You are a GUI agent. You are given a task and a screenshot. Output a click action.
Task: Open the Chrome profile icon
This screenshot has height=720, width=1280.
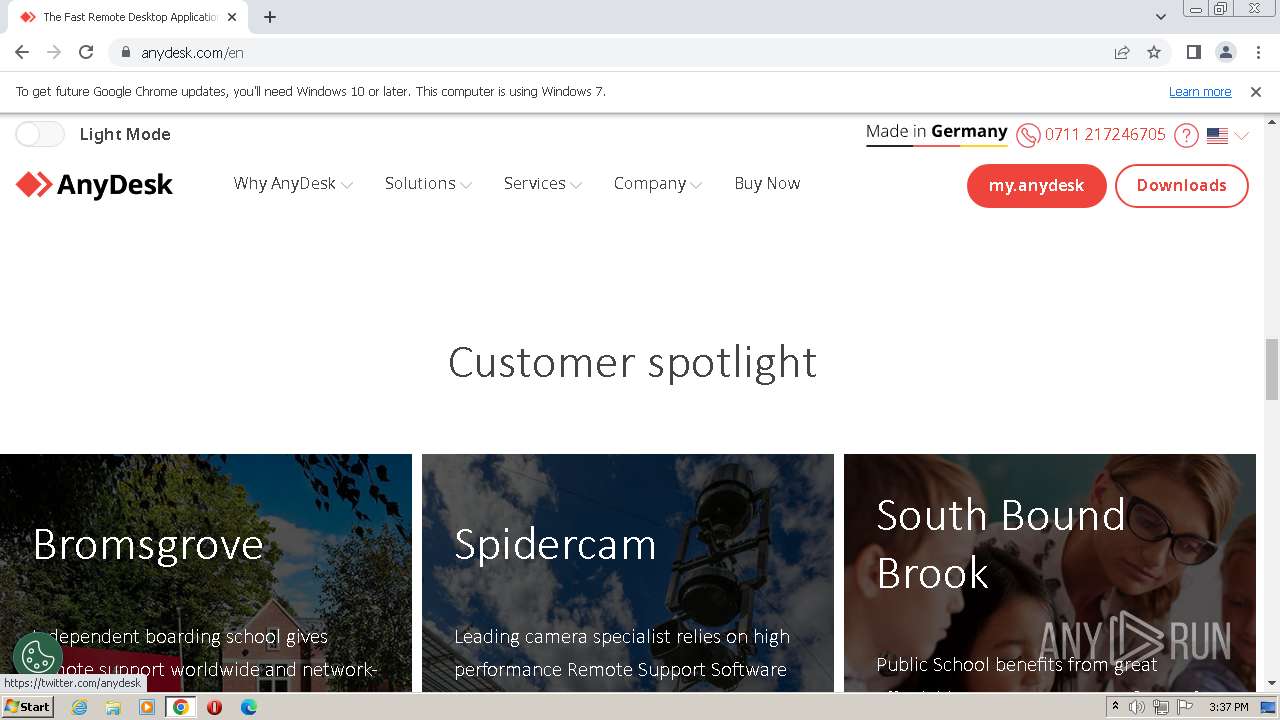tap(1226, 52)
